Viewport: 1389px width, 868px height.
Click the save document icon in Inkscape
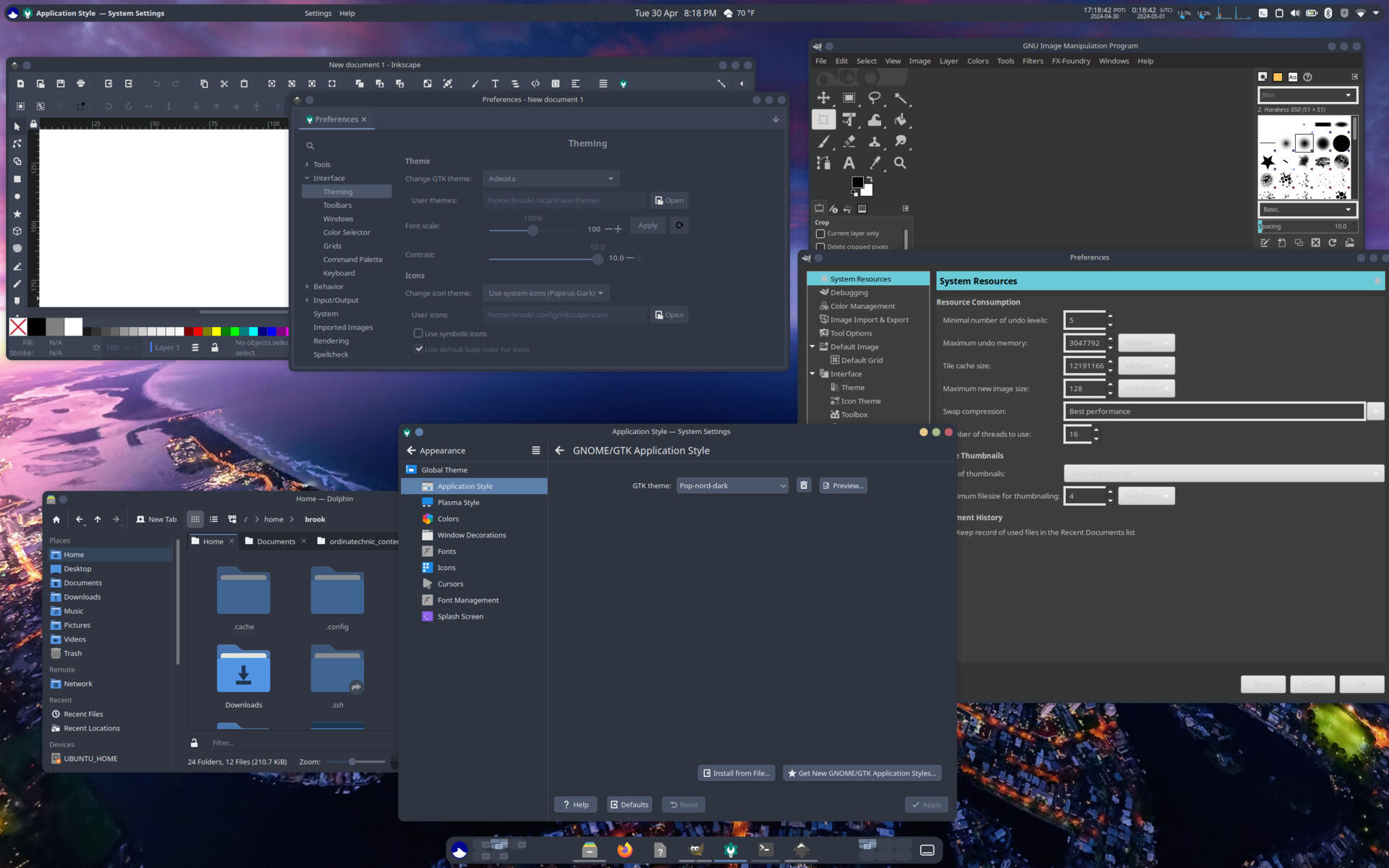coord(61,84)
